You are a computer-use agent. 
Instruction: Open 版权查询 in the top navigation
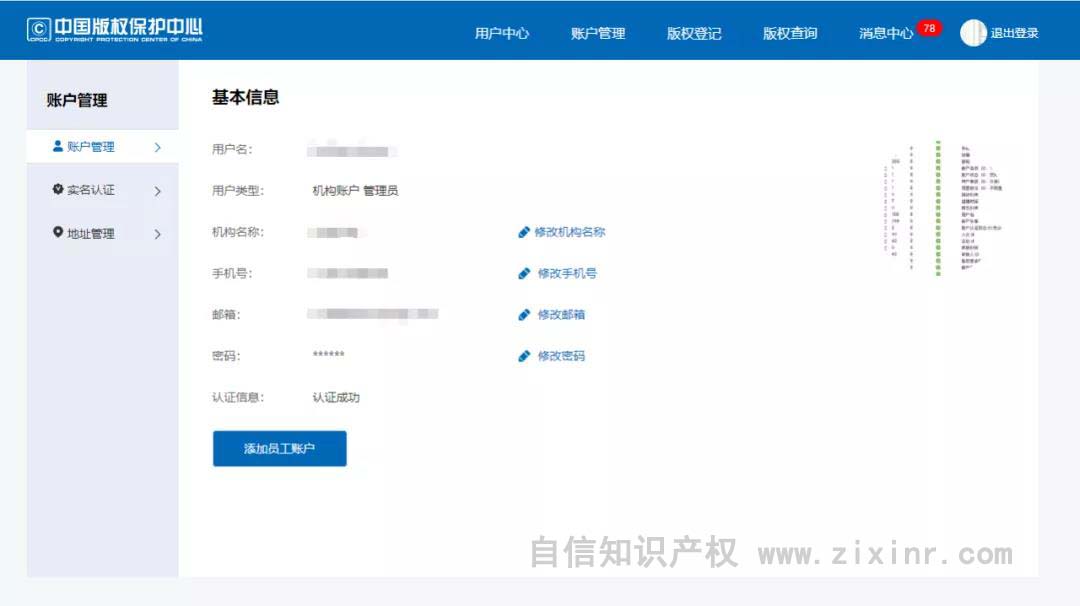790,33
